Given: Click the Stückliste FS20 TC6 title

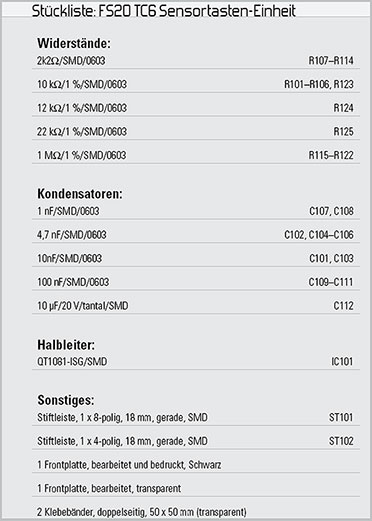Looking at the screenshot, I should [x=164, y=11].
